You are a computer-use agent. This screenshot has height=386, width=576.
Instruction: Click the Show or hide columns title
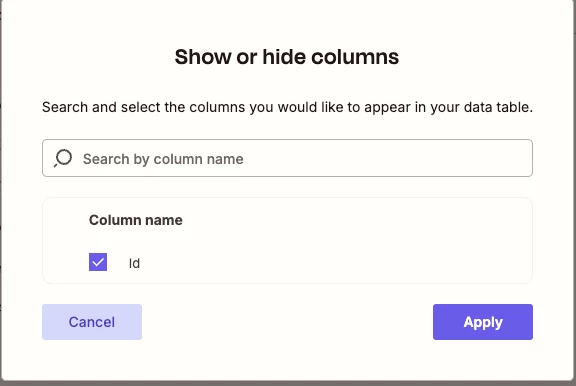click(287, 57)
